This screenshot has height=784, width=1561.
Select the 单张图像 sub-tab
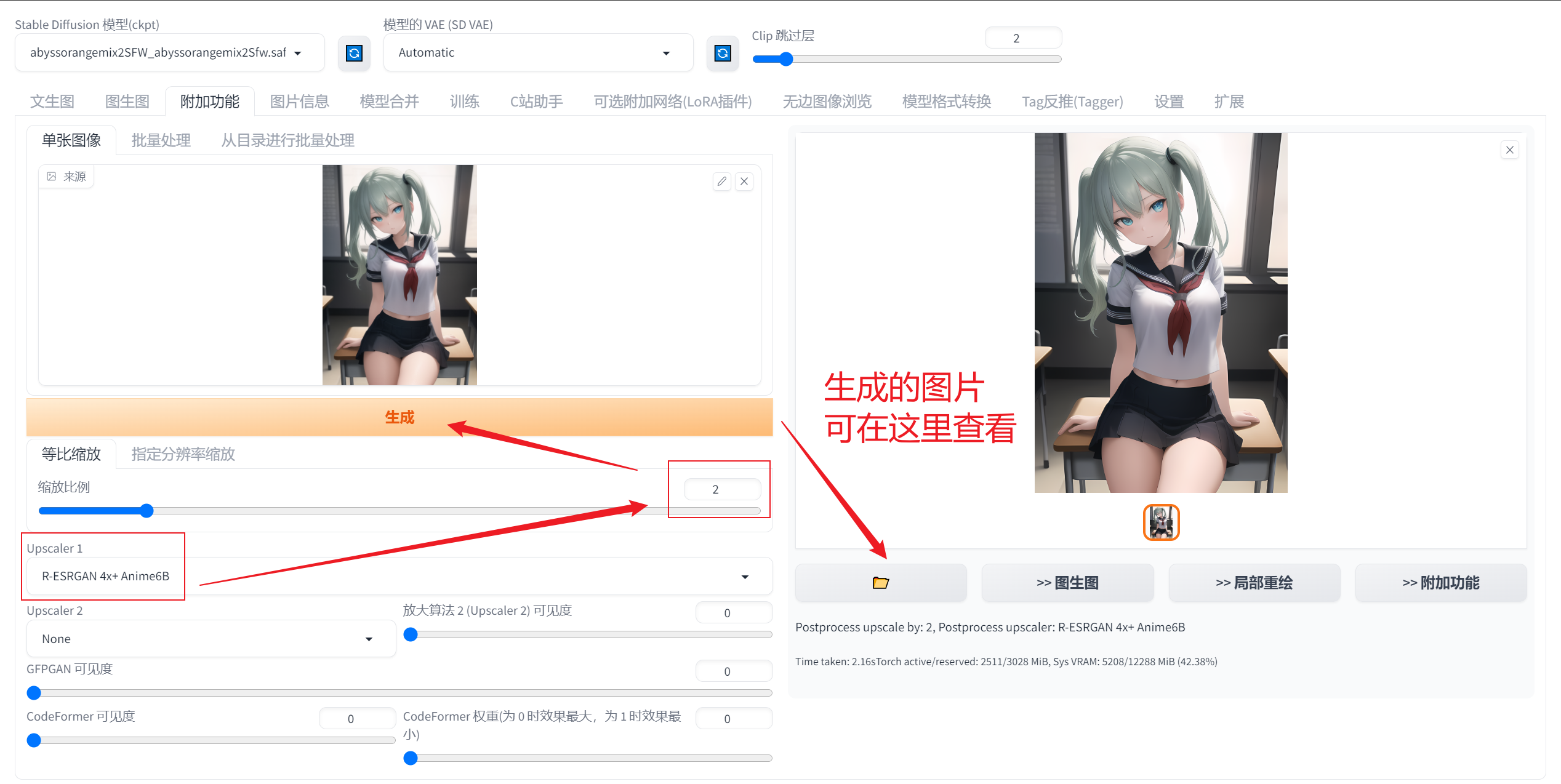tap(71, 140)
